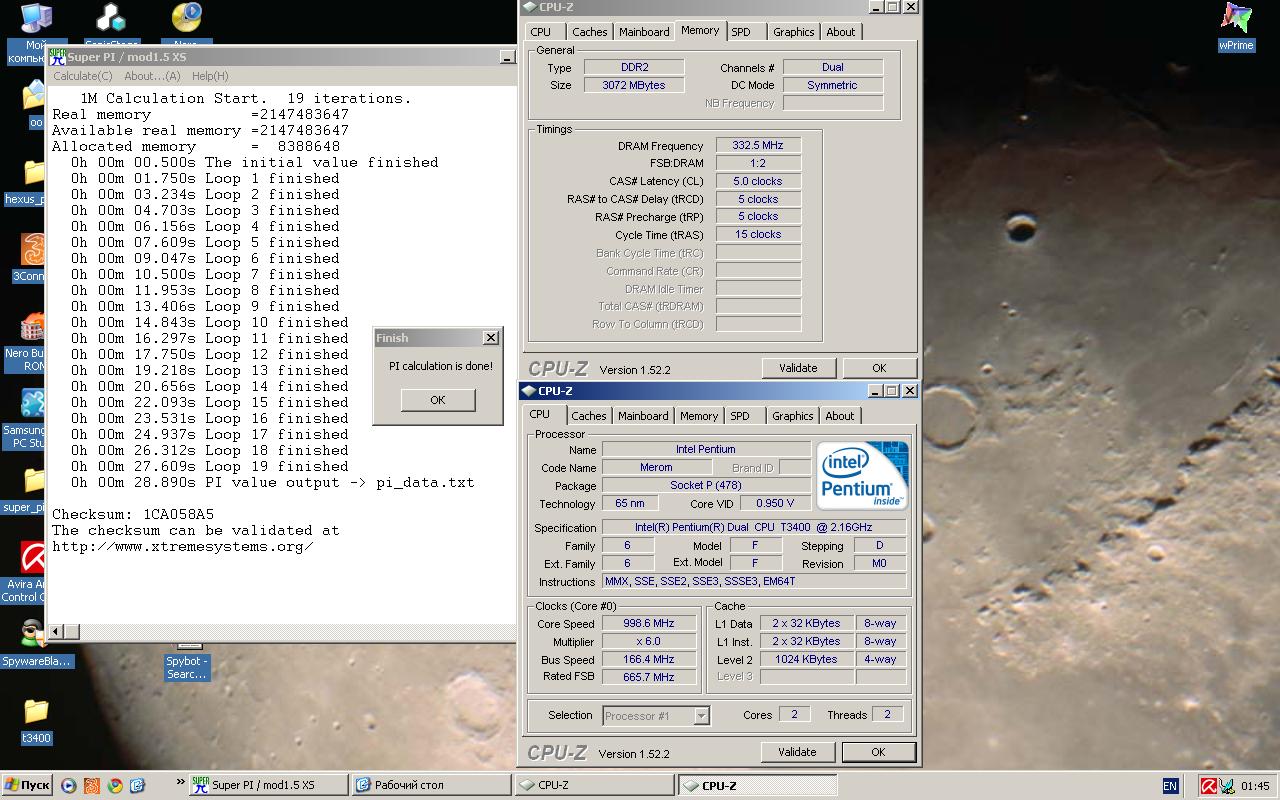Switch to Graphics tab in the lower CPU-Z window
This screenshot has width=1280, height=800.
coord(793,416)
